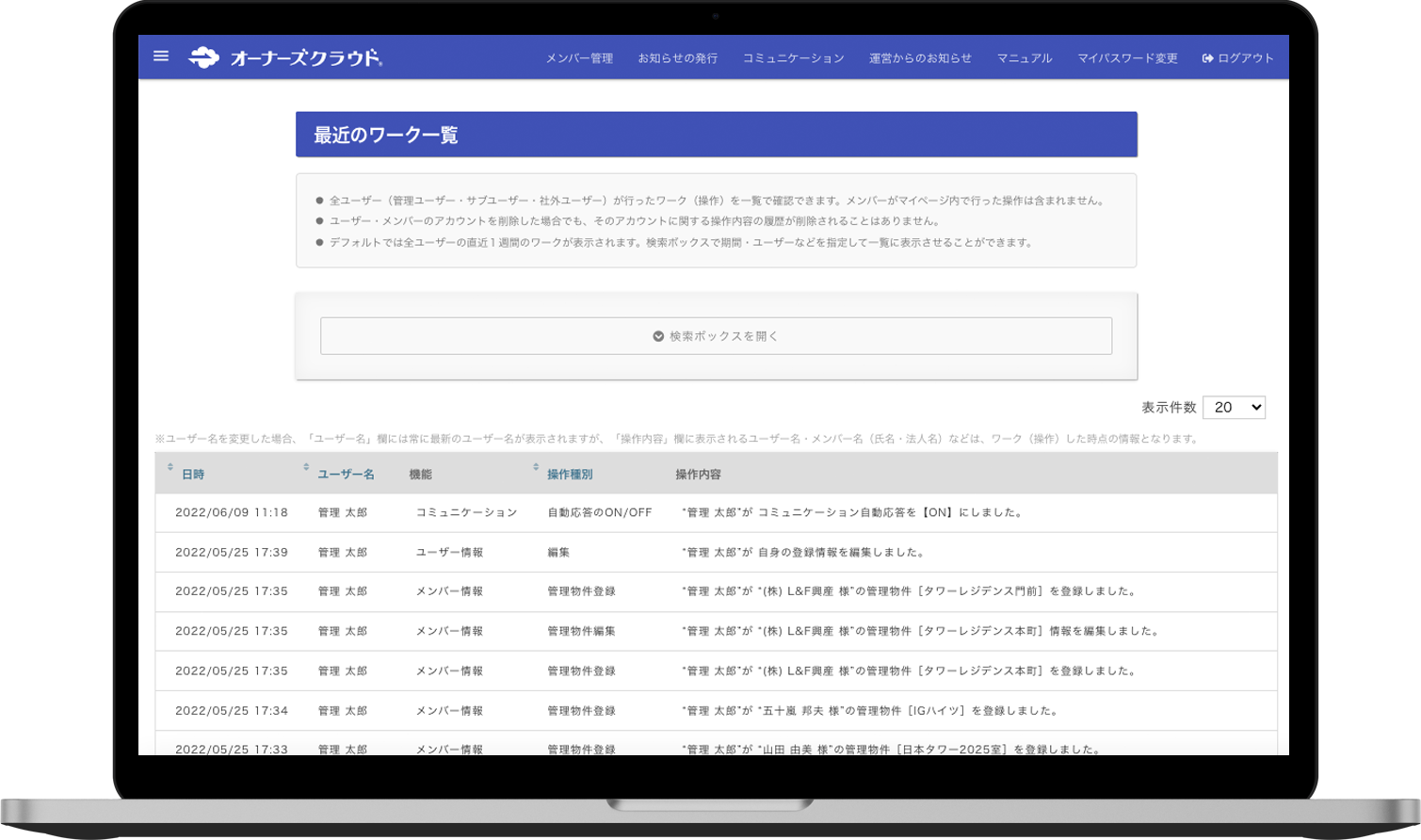Expand the search box panel
The width and height of the screenshot is (1421, 840).
pos(716,336)
